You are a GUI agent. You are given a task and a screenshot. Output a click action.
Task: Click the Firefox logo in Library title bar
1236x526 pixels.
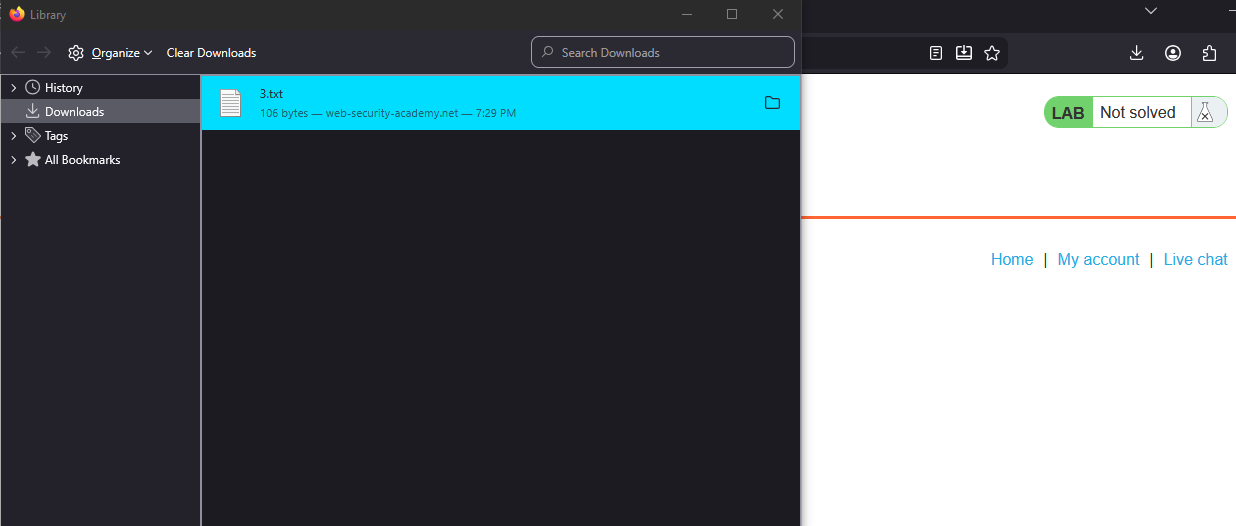[17, 14]
